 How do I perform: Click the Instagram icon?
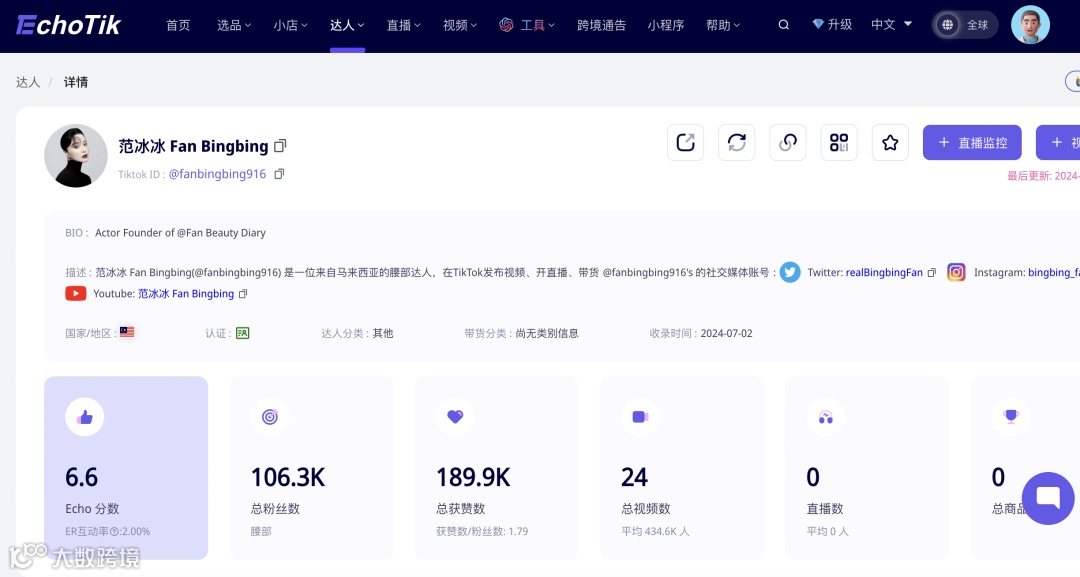coord(956,272)
